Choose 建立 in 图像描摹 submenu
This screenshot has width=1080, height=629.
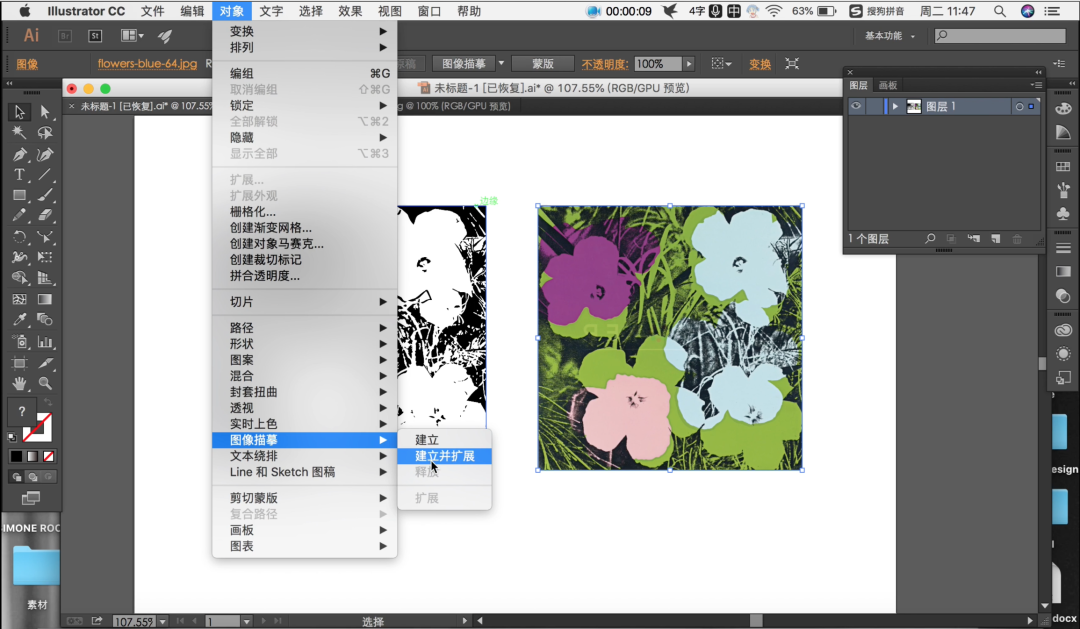[x=444, y=440]
